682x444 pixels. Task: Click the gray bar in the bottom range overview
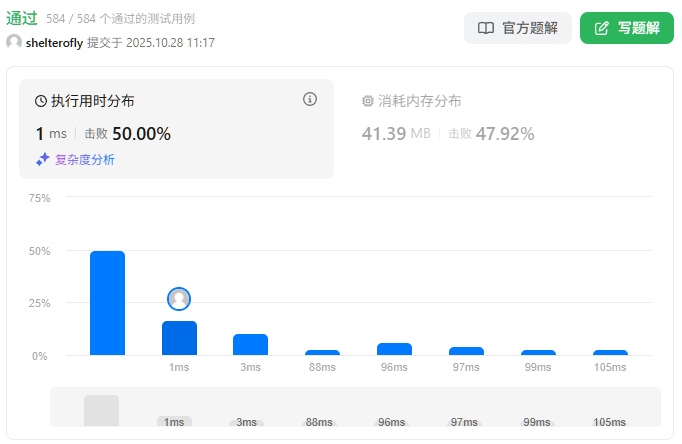101,411
